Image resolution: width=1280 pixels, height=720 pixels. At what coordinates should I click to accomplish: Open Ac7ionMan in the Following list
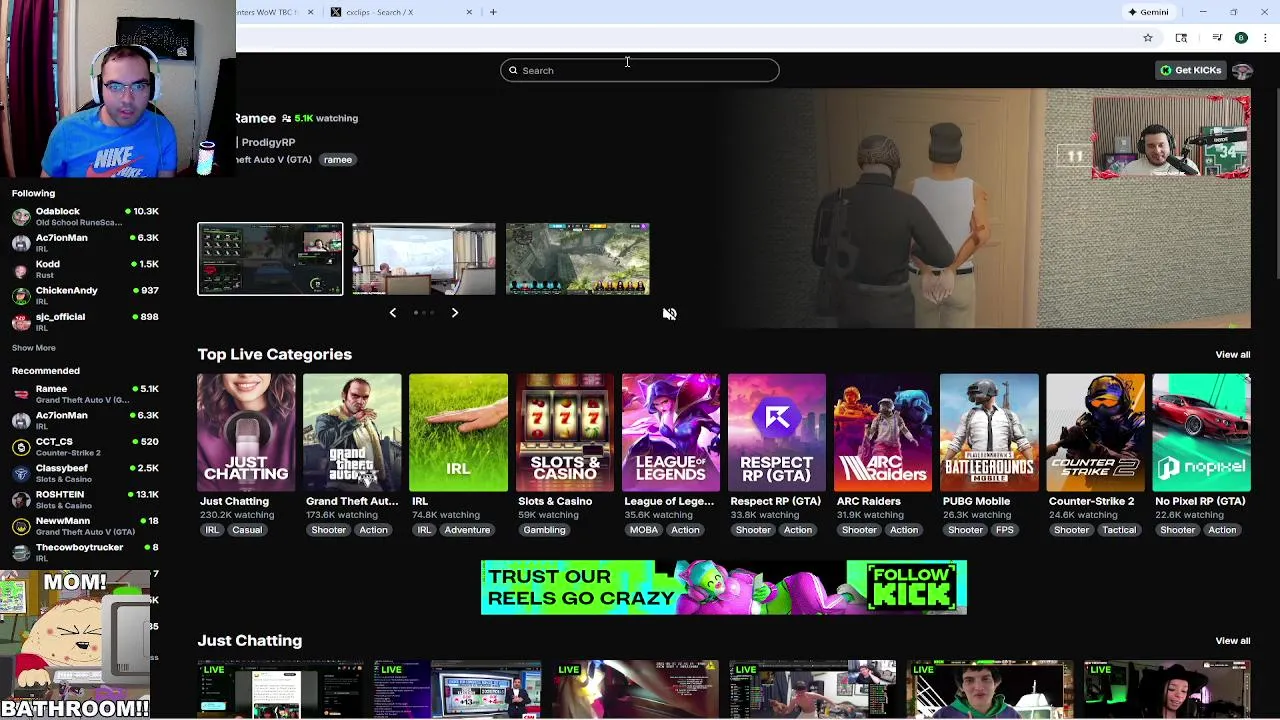85,243
